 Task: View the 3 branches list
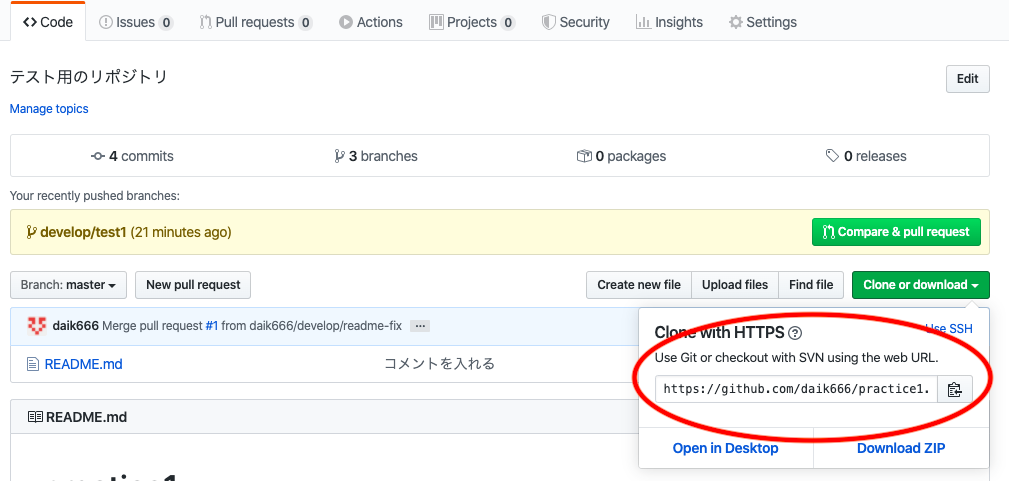tap(376, 156)
